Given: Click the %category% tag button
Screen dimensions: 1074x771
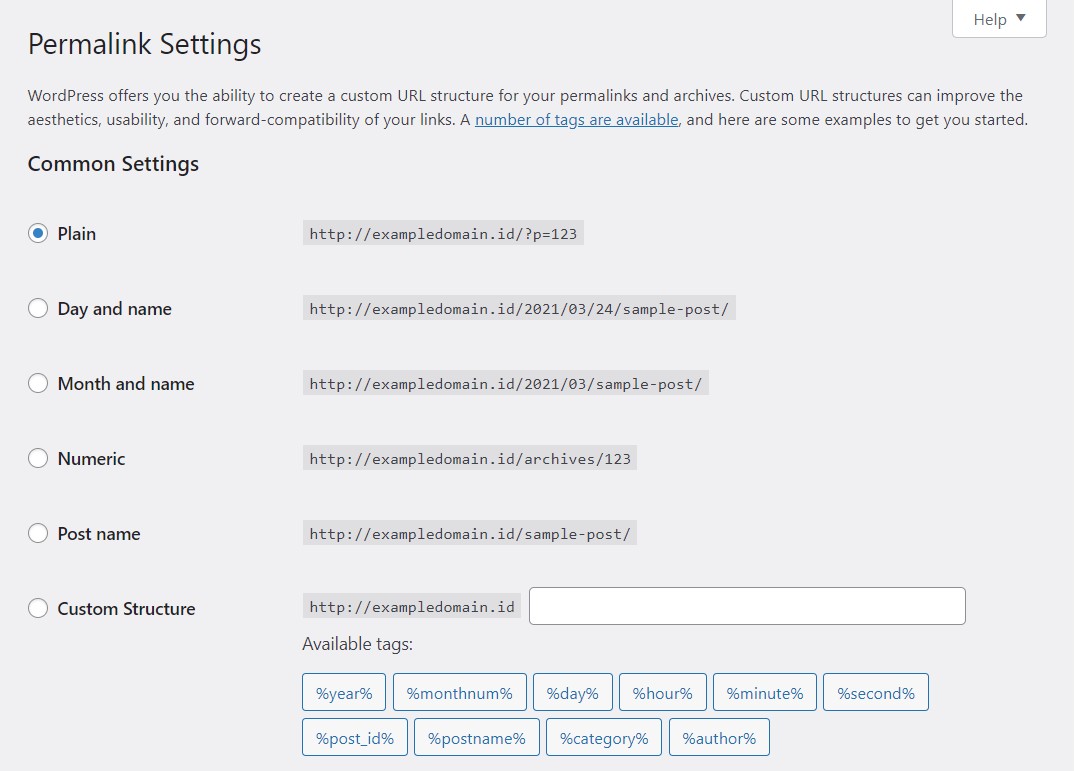Looking at the screenshot, I should (x=604, y=738).
